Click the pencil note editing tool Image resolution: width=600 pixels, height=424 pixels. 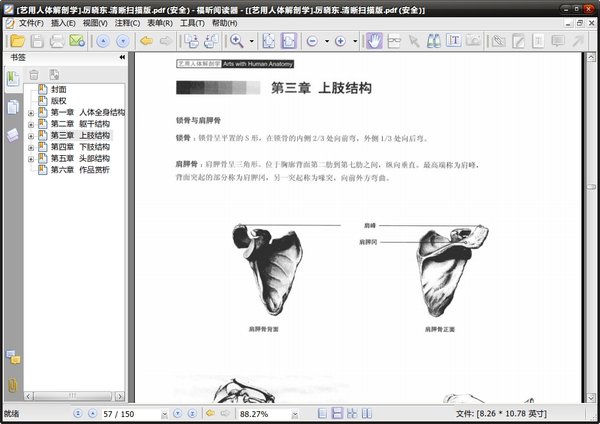[518, 41]
